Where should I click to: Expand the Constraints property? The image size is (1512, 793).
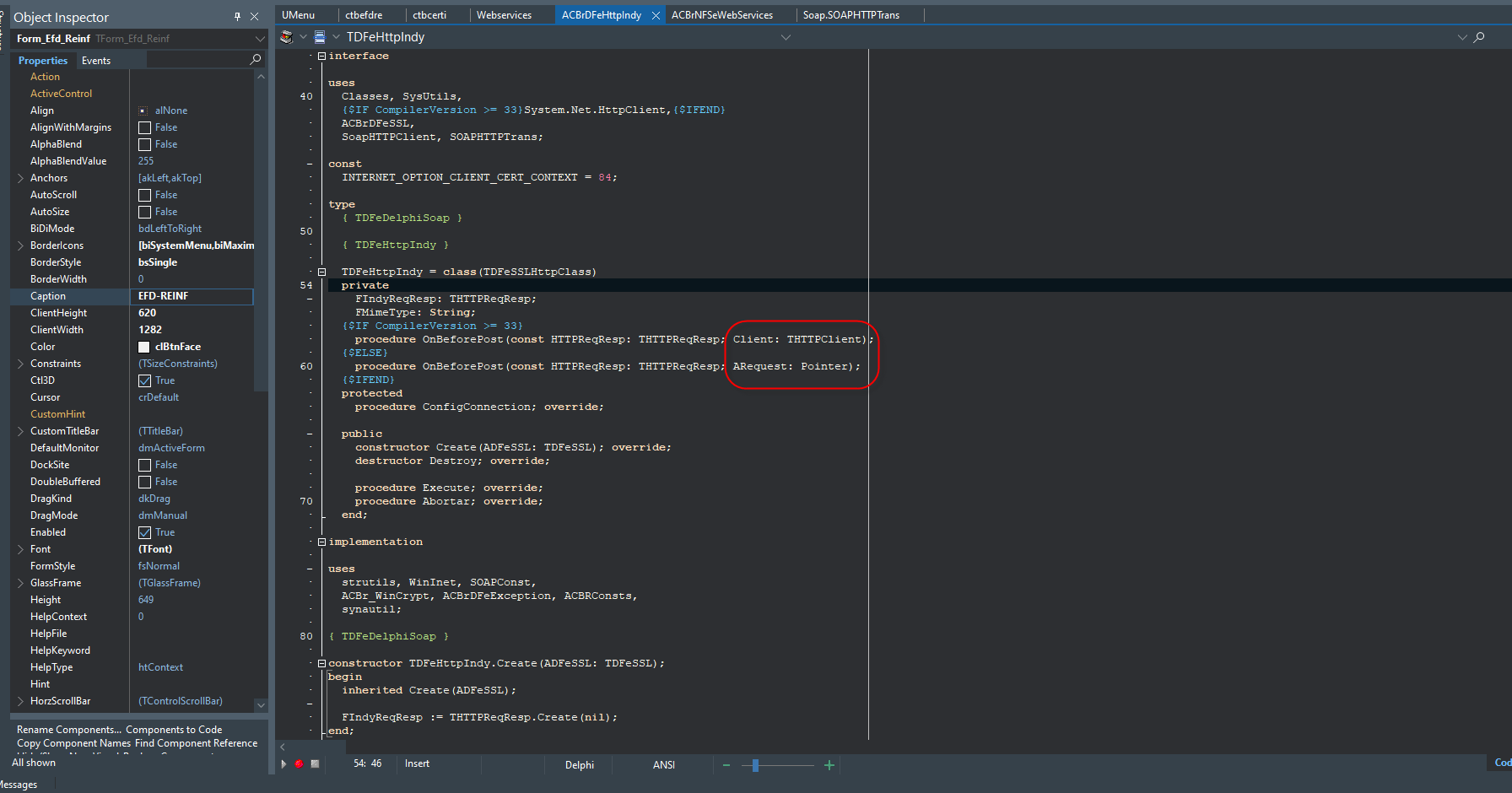(20, 364)
